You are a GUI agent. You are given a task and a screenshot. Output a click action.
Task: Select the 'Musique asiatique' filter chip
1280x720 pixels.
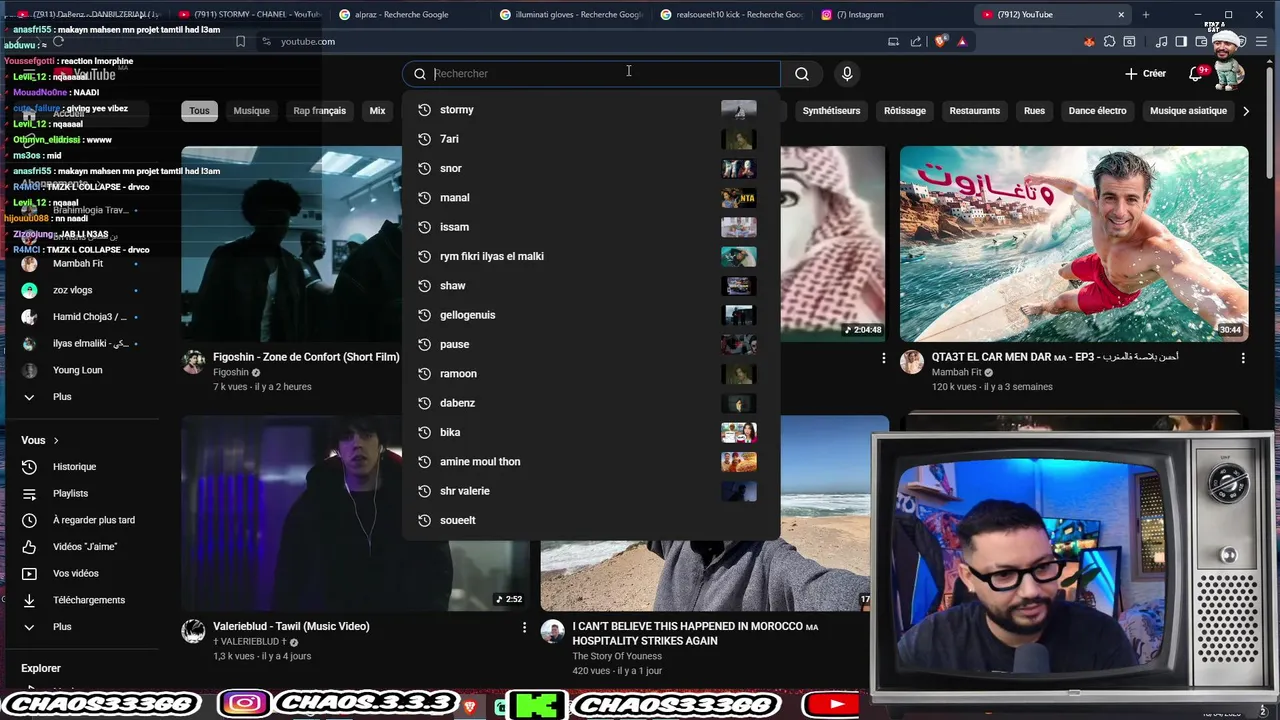[1188, 111]
